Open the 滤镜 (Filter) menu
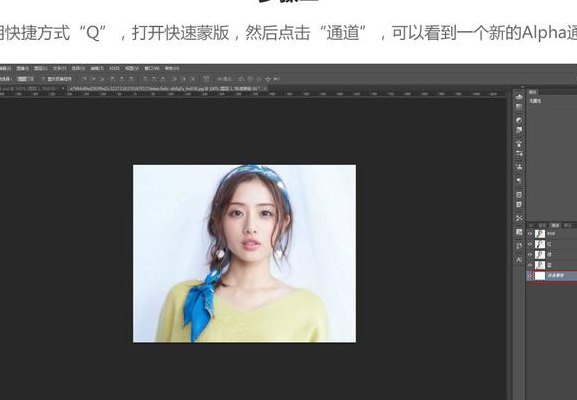Image resolution: width=577 pixels, height=400 pixels. [97, 68]
